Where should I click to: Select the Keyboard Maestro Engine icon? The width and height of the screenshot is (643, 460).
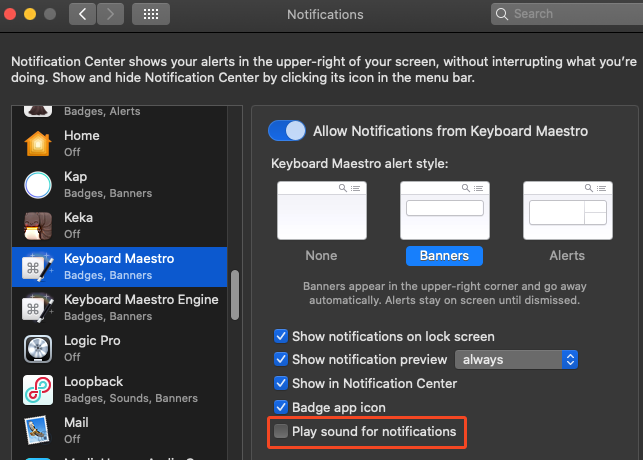[38, 307]
